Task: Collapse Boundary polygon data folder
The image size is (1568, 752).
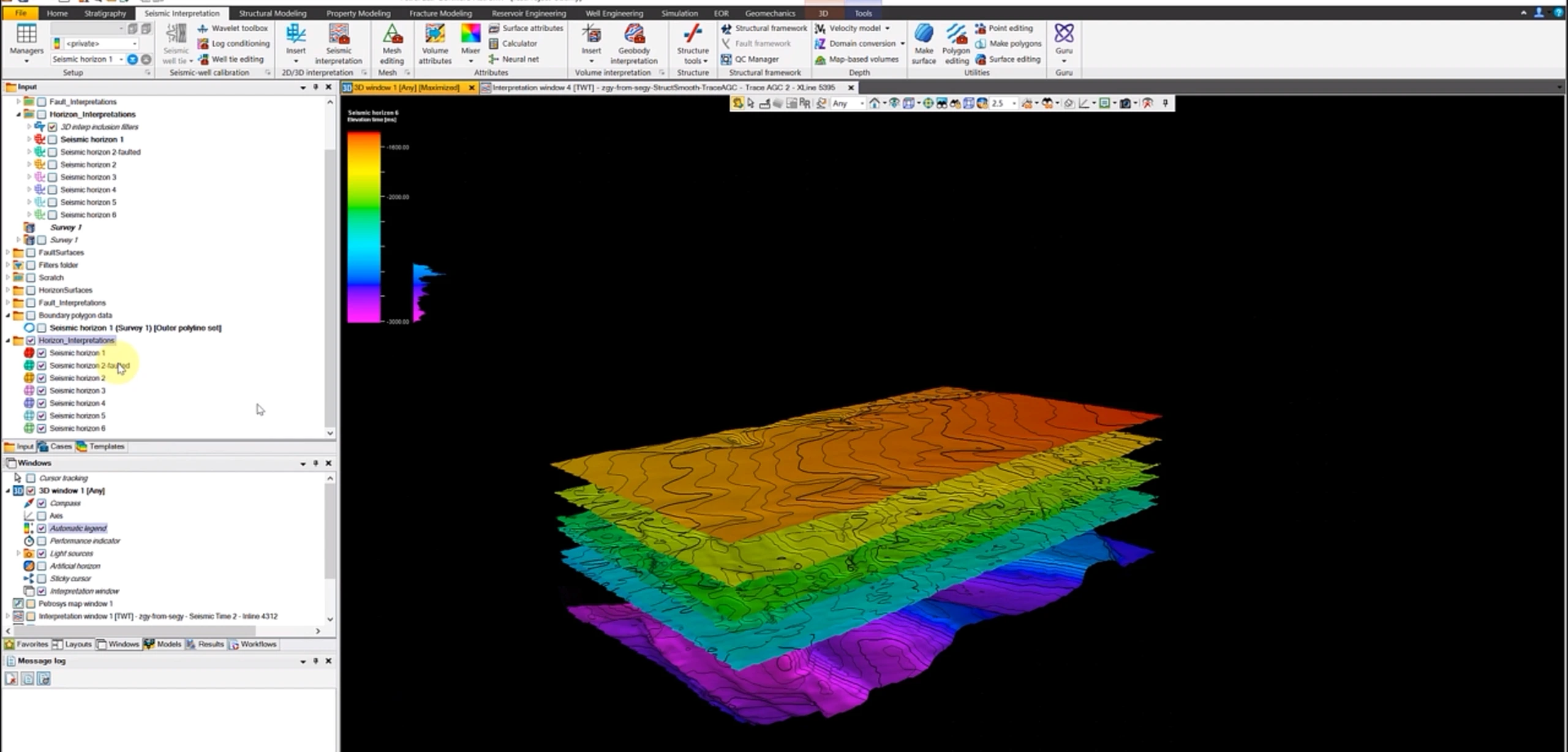Action: [8, 315]
